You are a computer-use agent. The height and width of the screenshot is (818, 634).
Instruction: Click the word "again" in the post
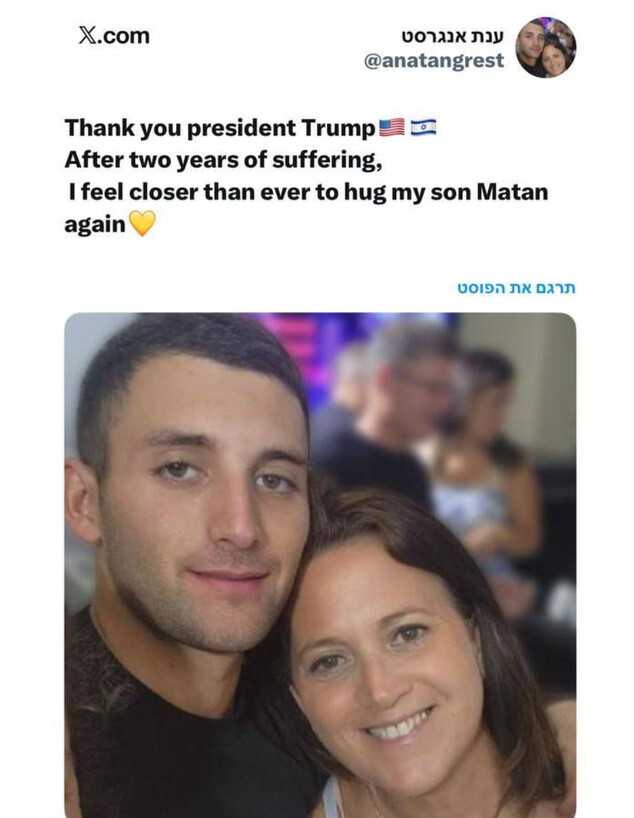tap(95, 224)
